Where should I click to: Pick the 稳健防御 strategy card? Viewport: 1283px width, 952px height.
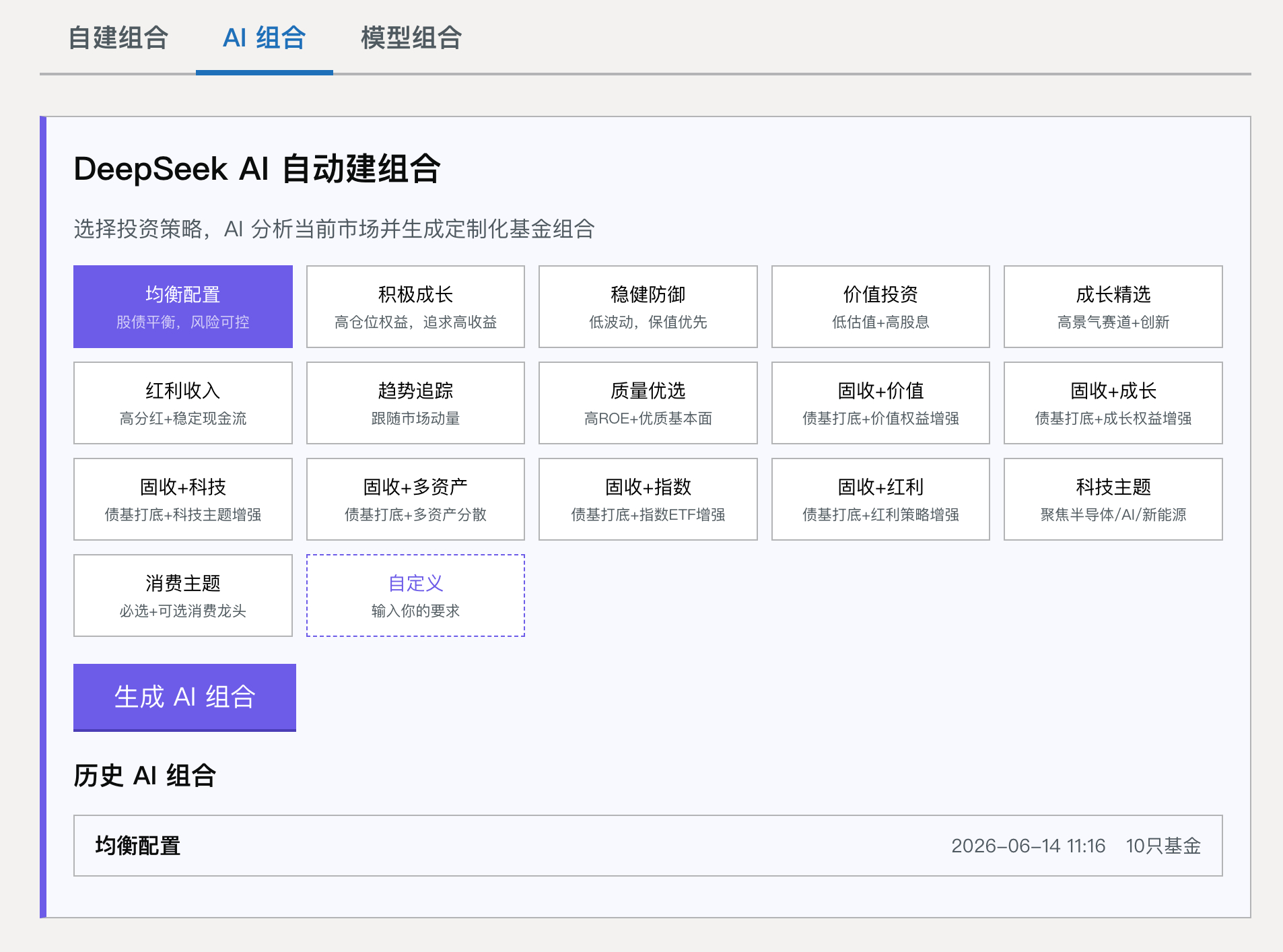[x=648, y=307]
